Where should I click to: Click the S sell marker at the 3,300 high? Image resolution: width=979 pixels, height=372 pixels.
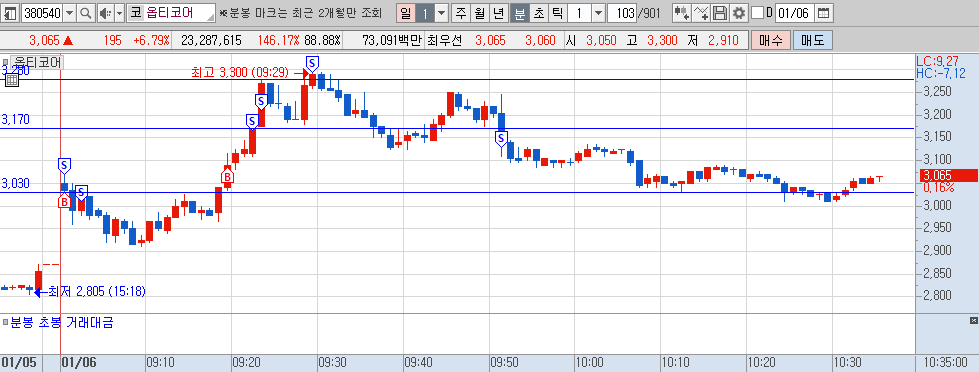tap(313, 63)
